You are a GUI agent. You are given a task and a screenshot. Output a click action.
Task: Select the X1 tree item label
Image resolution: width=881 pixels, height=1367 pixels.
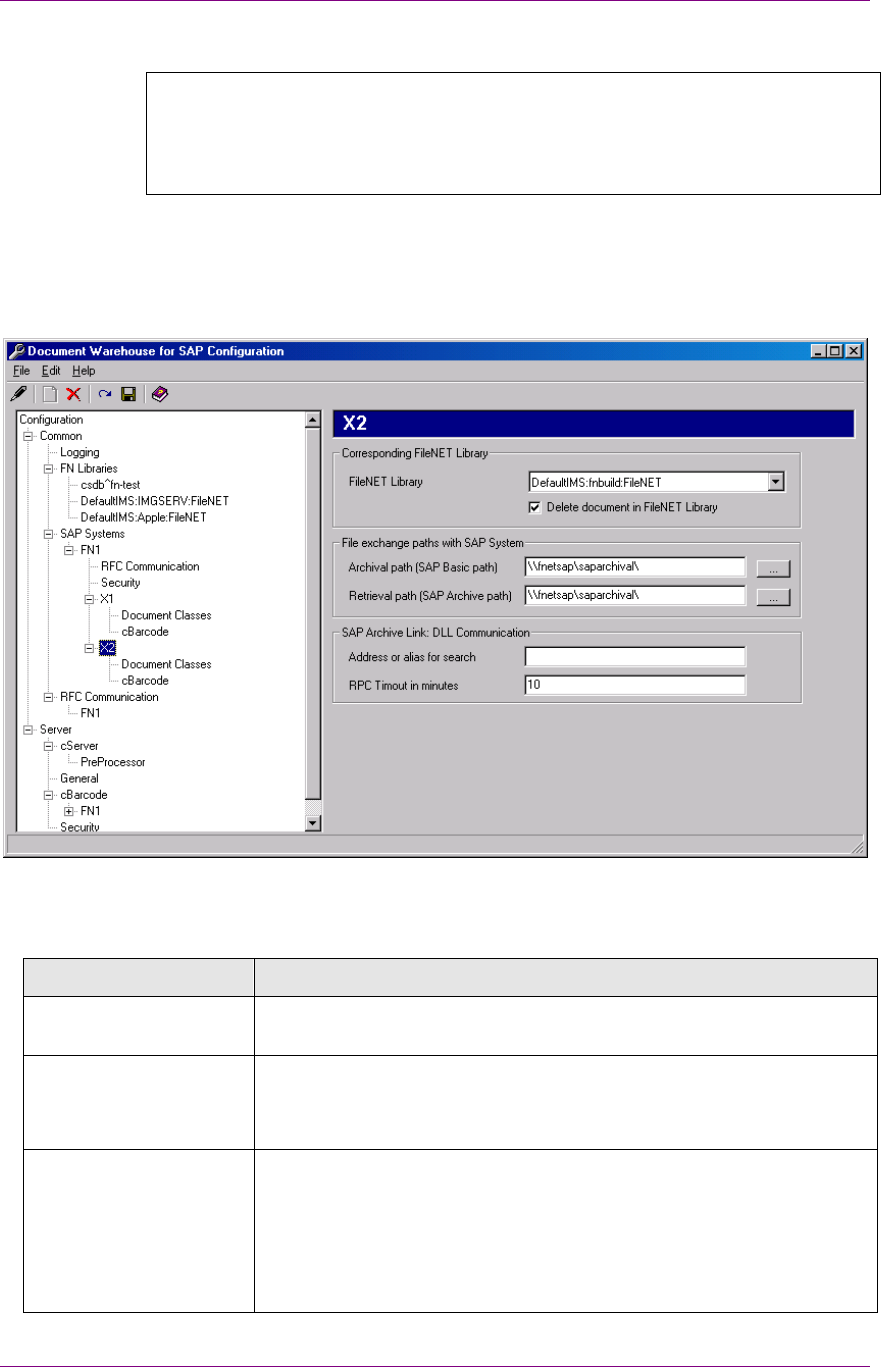point(108,599)
